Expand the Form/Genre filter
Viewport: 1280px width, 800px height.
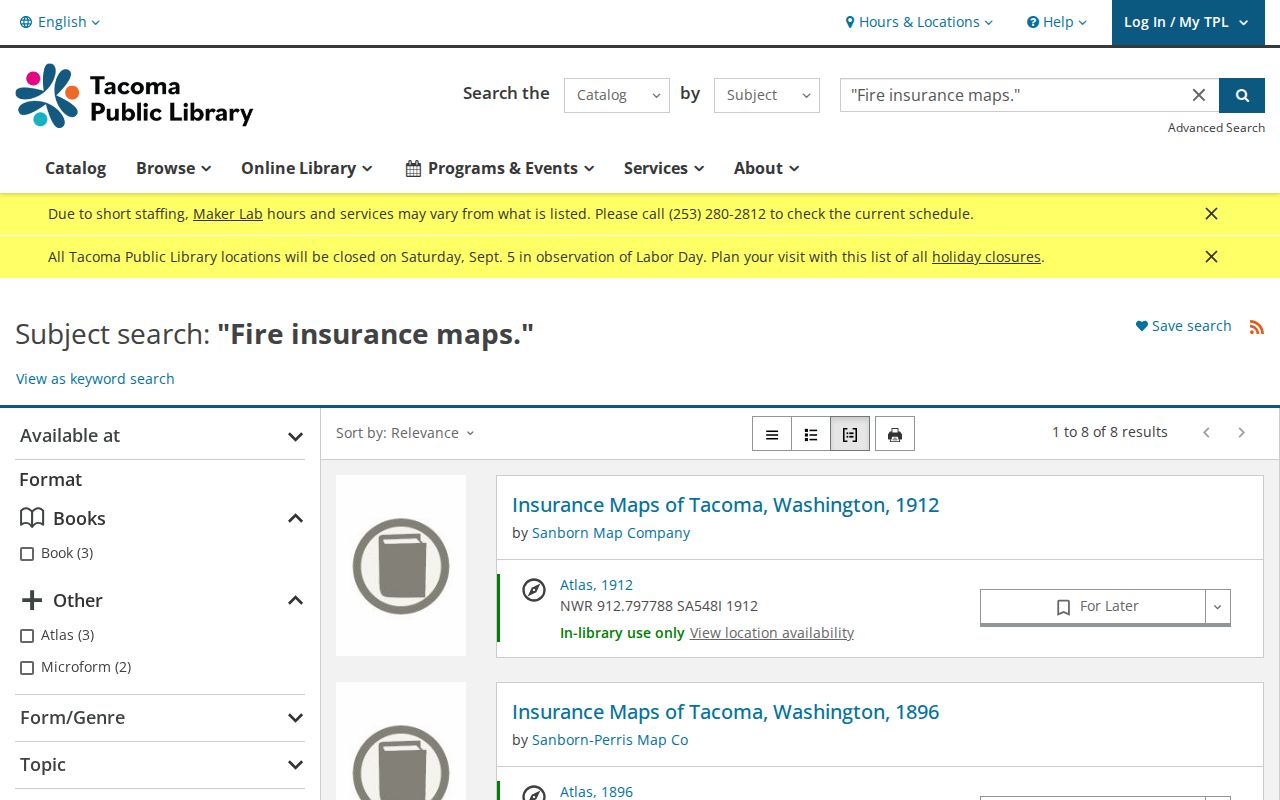pos(160,718)
